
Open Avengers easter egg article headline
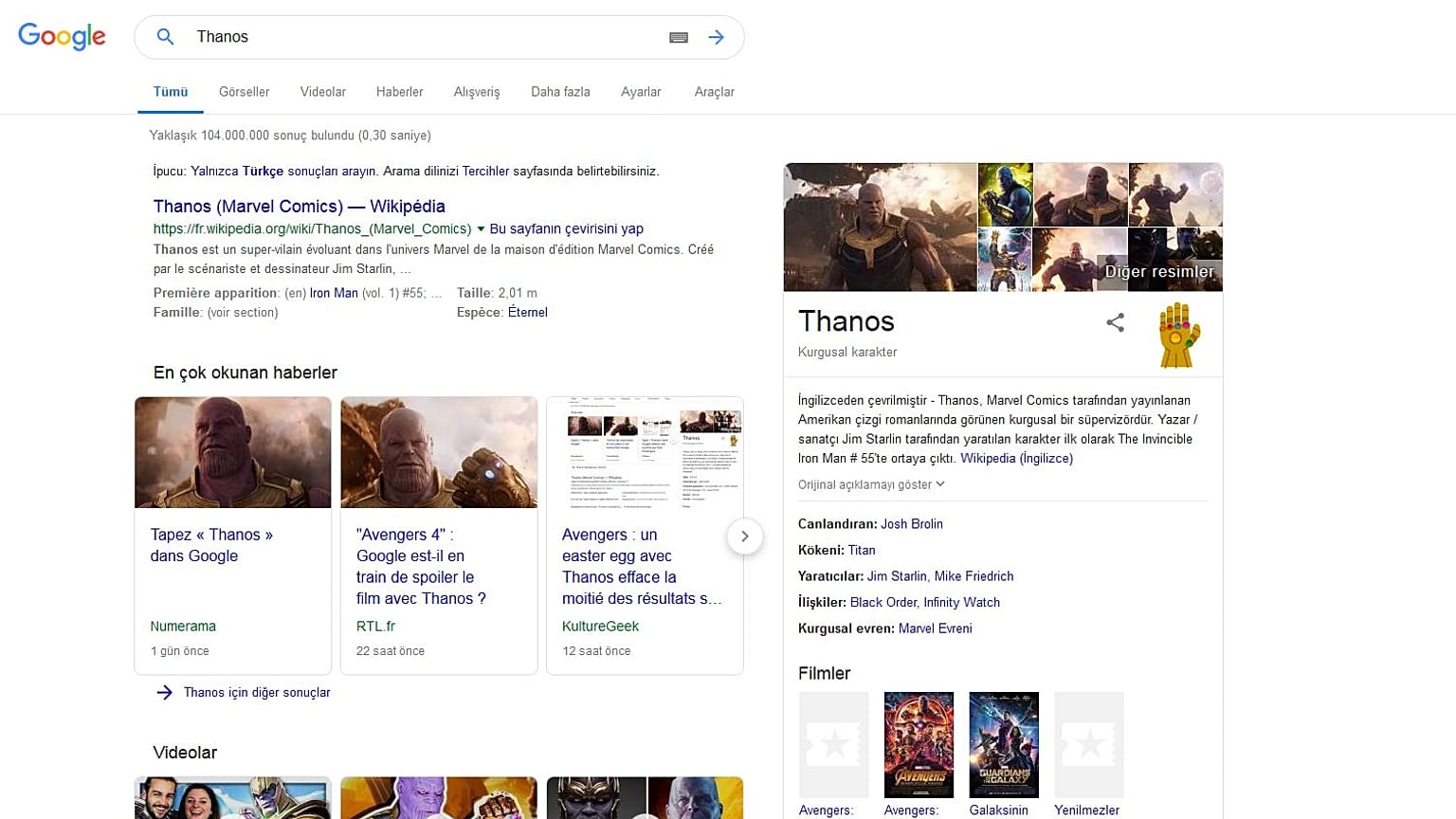(642, 567)
